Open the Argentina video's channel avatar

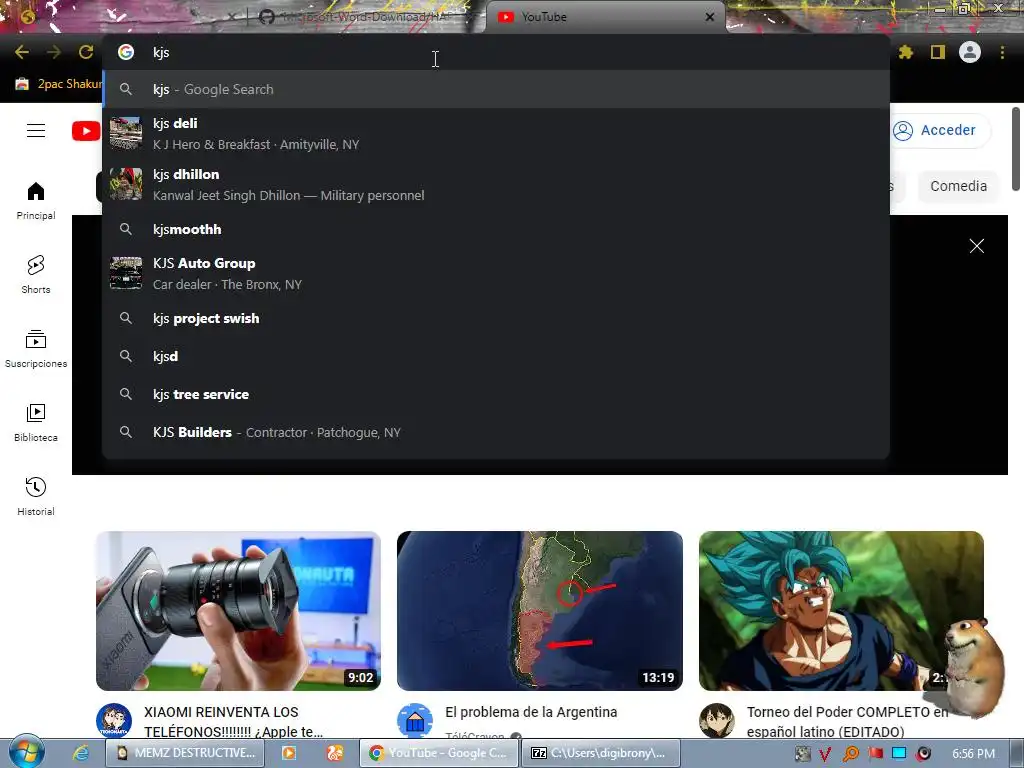[x=415, y=720]
